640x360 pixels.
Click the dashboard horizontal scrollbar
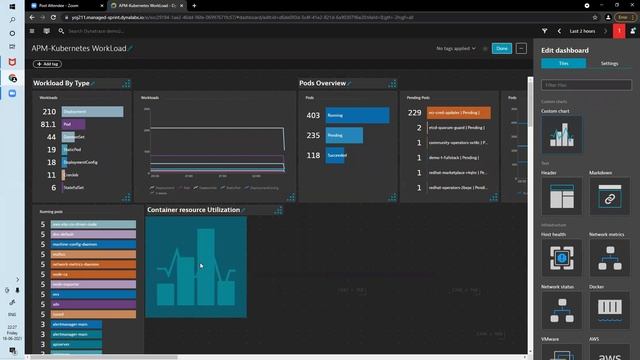(x=104, y=357)
